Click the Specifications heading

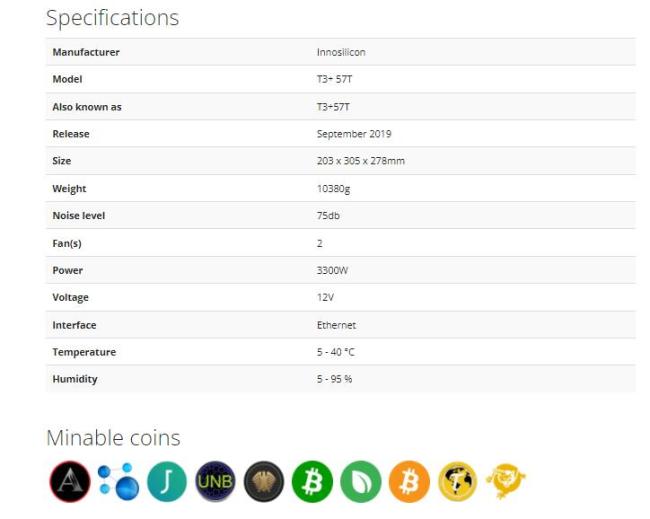[112, 18]
